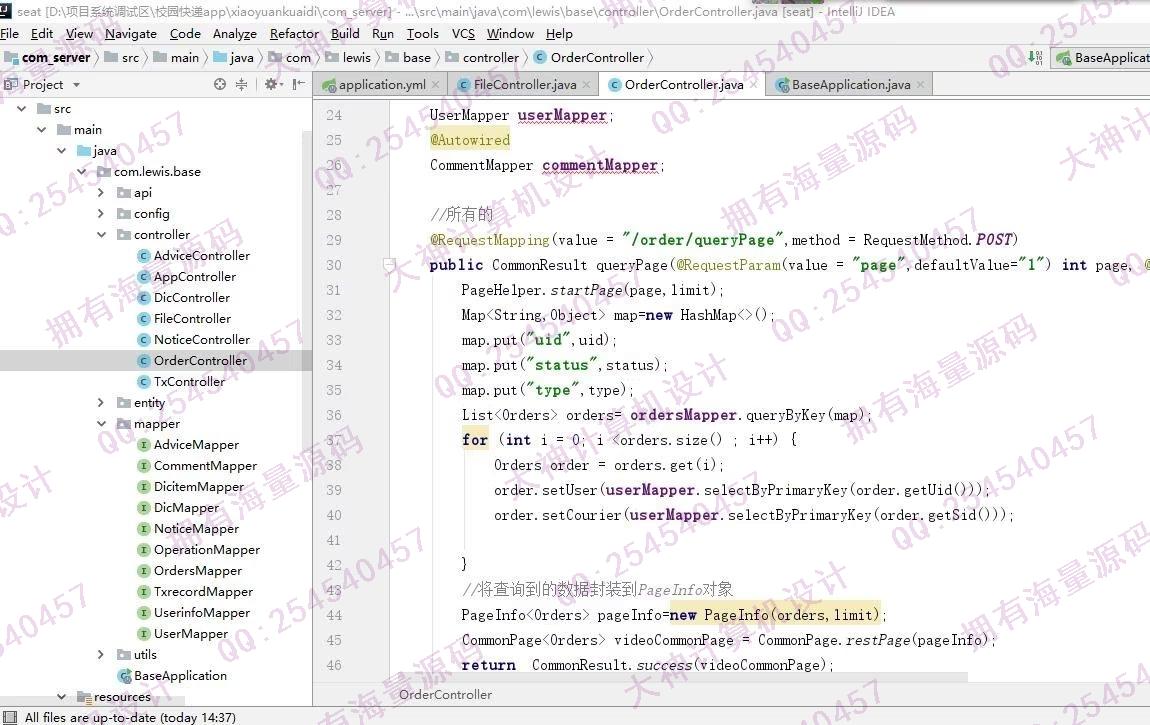Expand the api package

coord(101,193)
